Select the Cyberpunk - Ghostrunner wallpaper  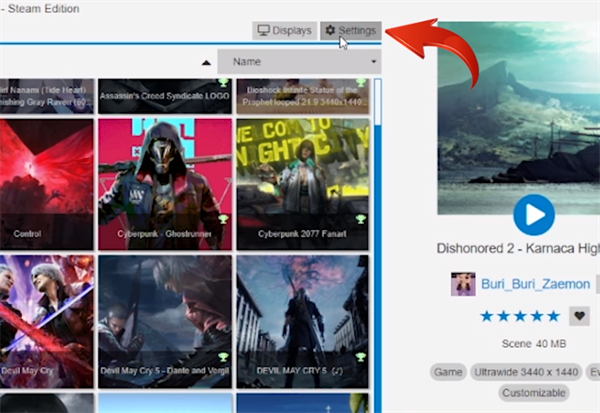click(165, 184)
